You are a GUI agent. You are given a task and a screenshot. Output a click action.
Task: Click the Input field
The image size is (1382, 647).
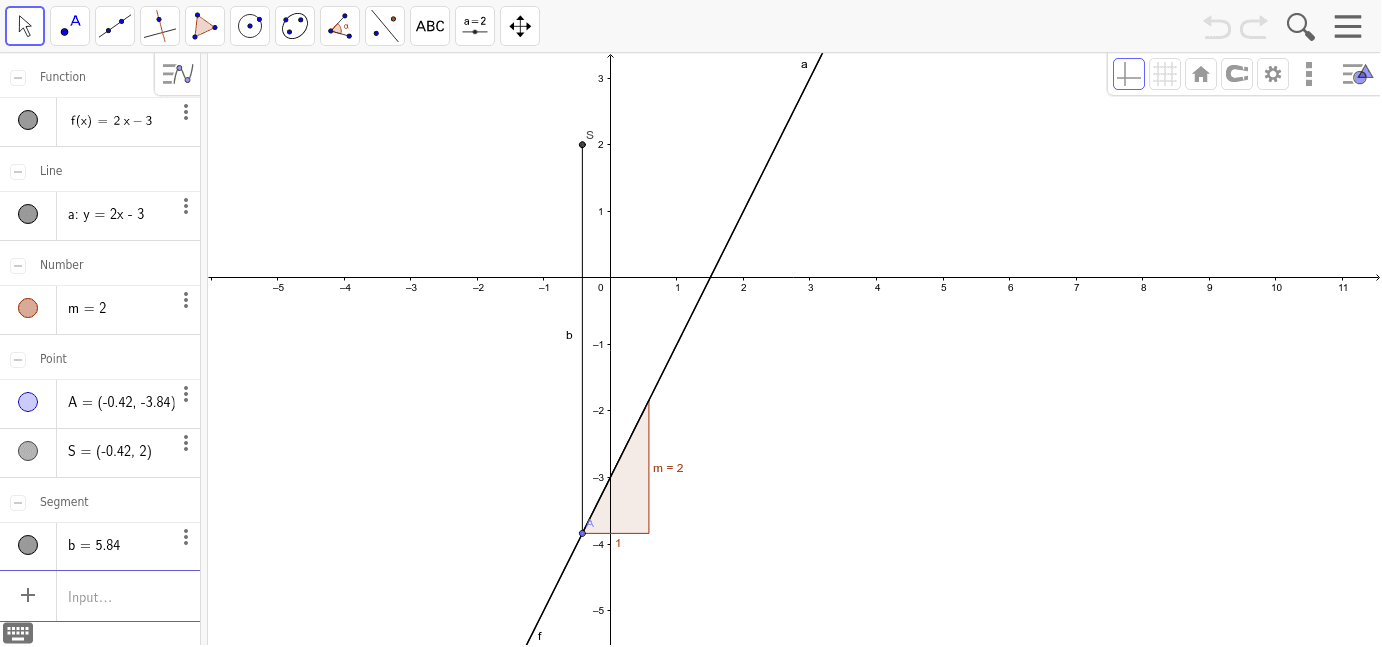(128, 596)
